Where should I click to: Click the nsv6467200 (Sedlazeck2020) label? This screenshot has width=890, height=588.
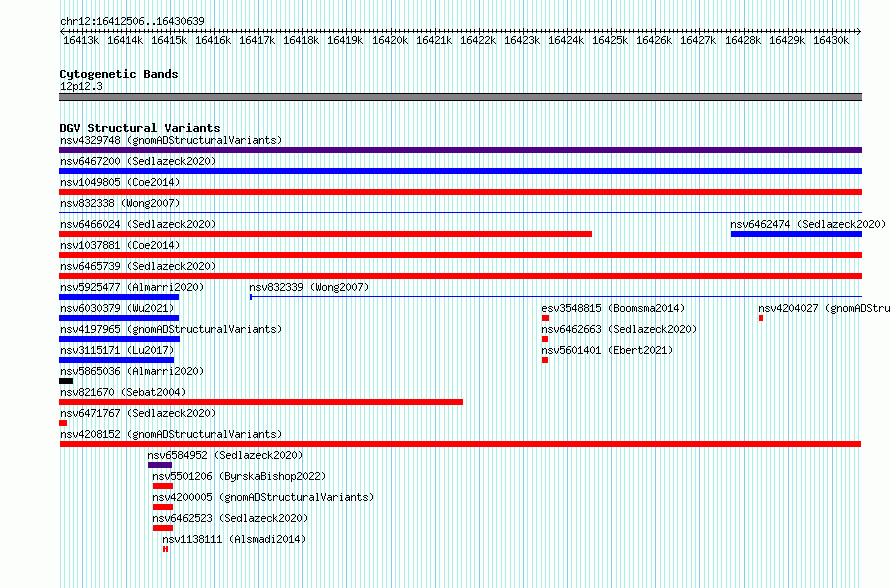[138, 161]
